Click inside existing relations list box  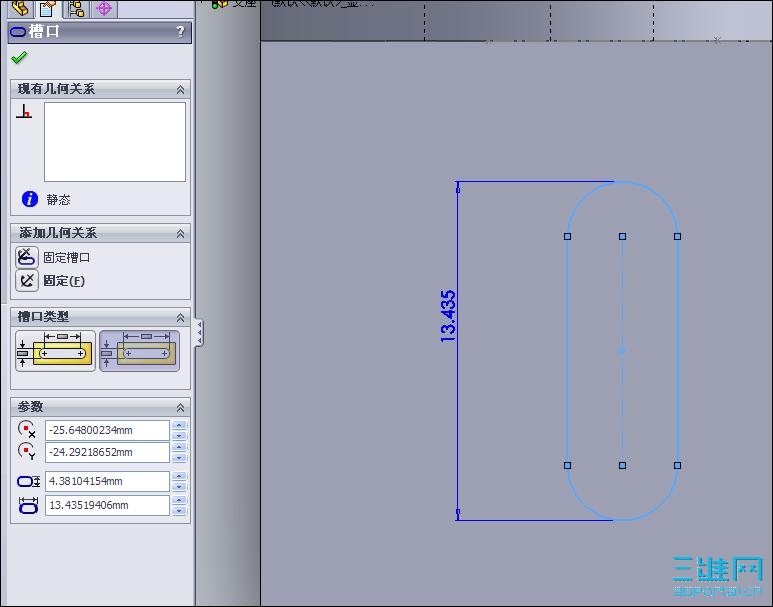pyautogui.click(x=115, y=142)
